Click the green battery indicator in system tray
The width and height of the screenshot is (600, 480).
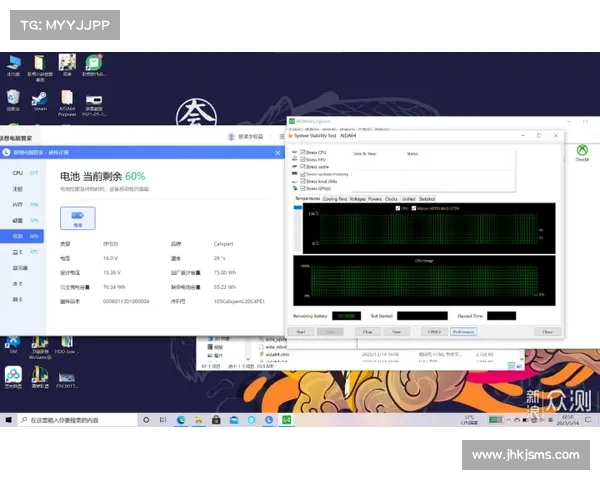[496, 420]
